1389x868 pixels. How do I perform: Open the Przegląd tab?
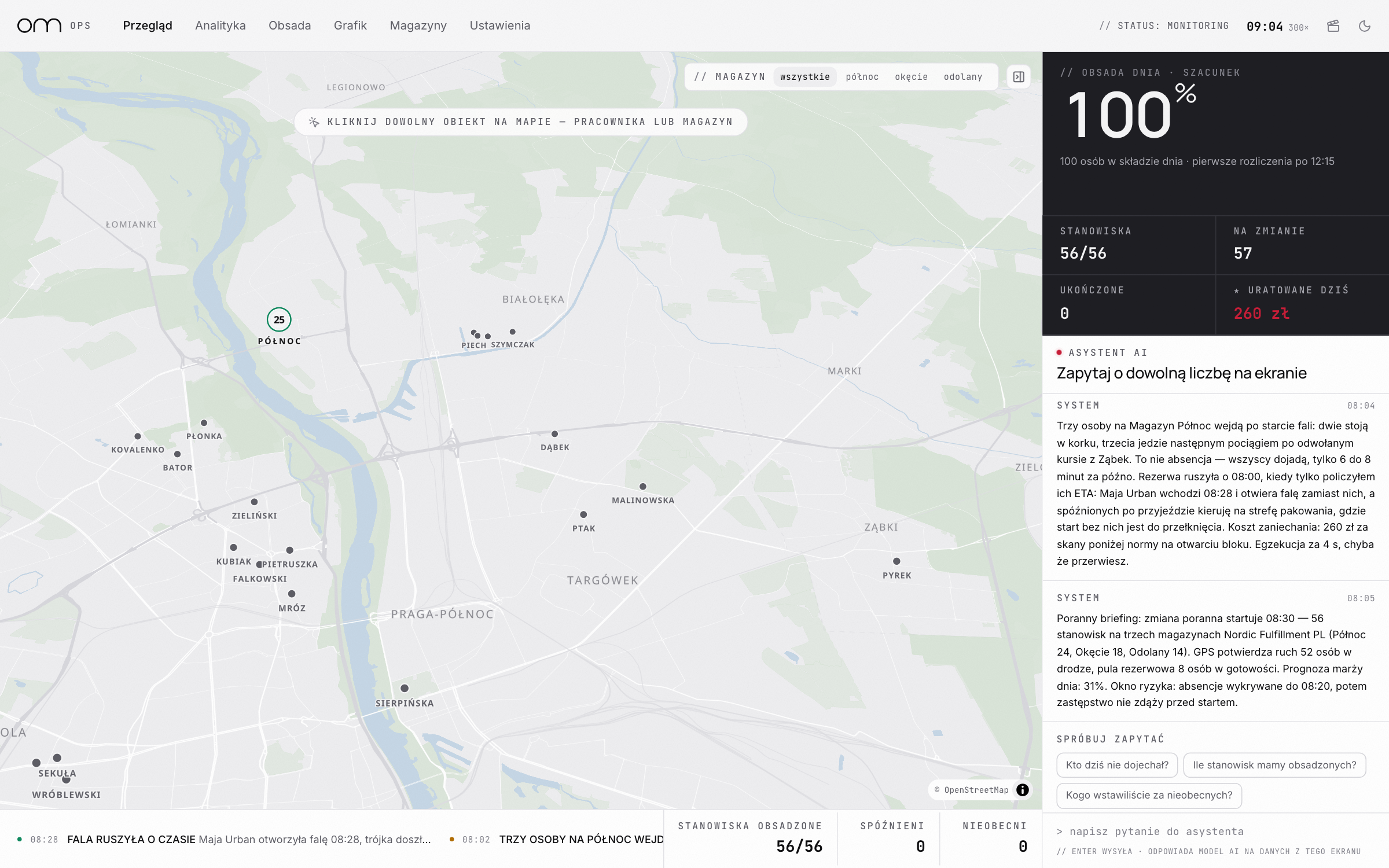(148, 25)
